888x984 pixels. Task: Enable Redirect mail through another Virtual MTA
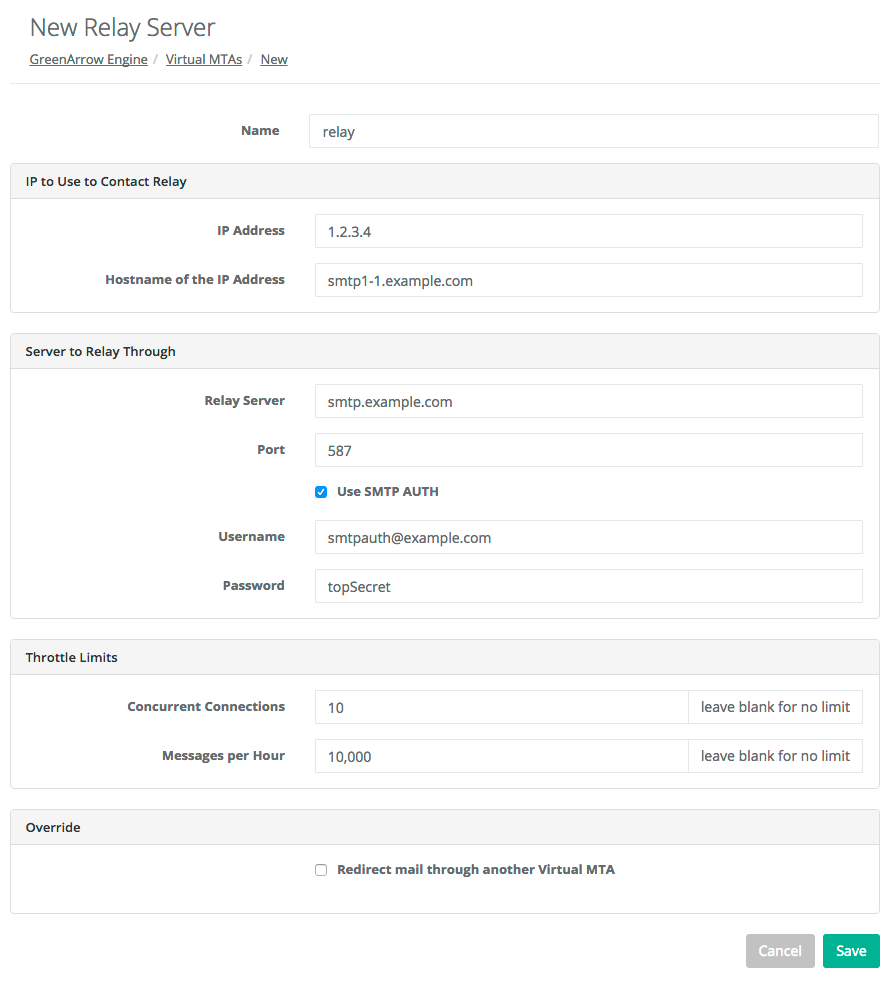coord(321,870)
